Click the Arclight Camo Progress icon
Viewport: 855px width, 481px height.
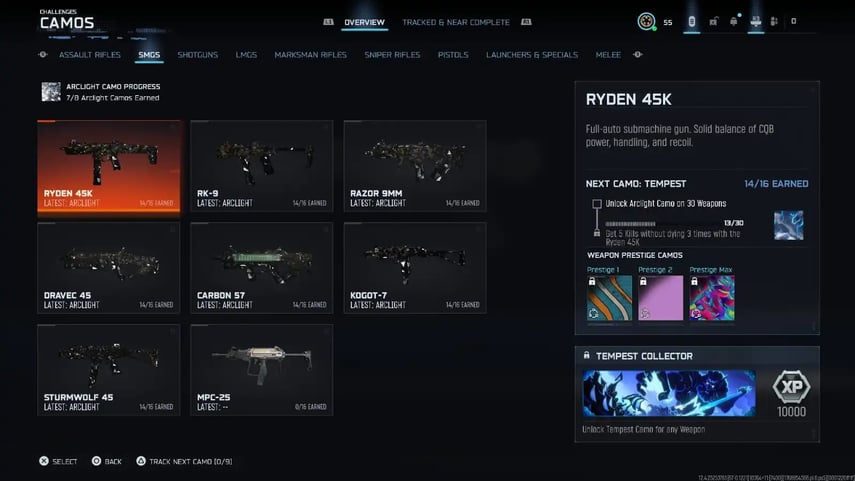[50, 92]
